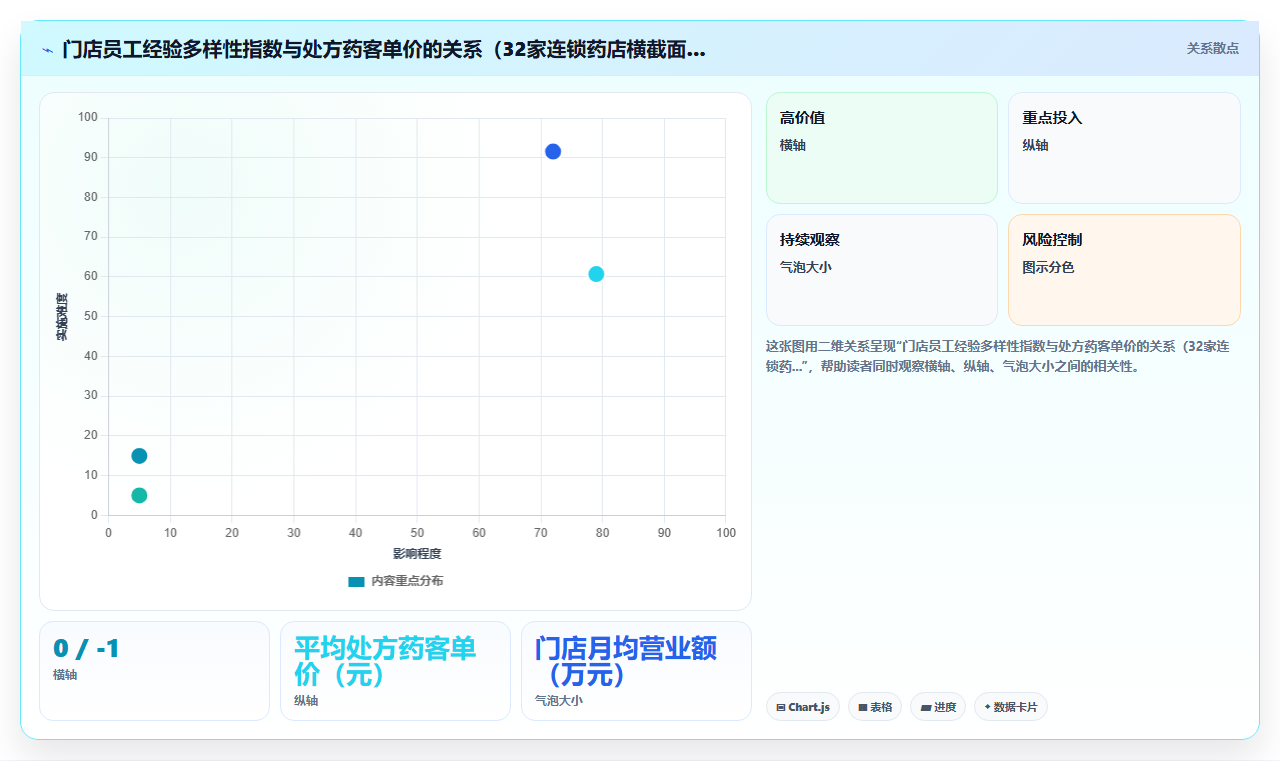Viewport: 1280px width, 761px height.
Task: Click the 表格 chip icon
Action: pos(863,708)
